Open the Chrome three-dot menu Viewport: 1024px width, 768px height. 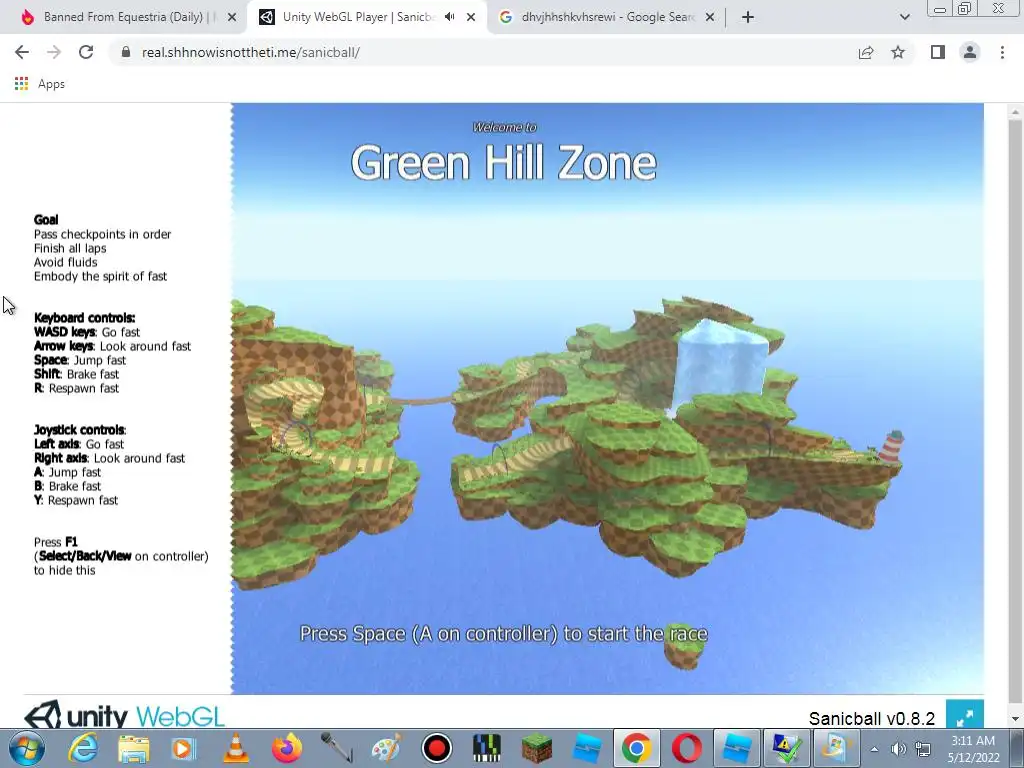[x=1002, y=52]
